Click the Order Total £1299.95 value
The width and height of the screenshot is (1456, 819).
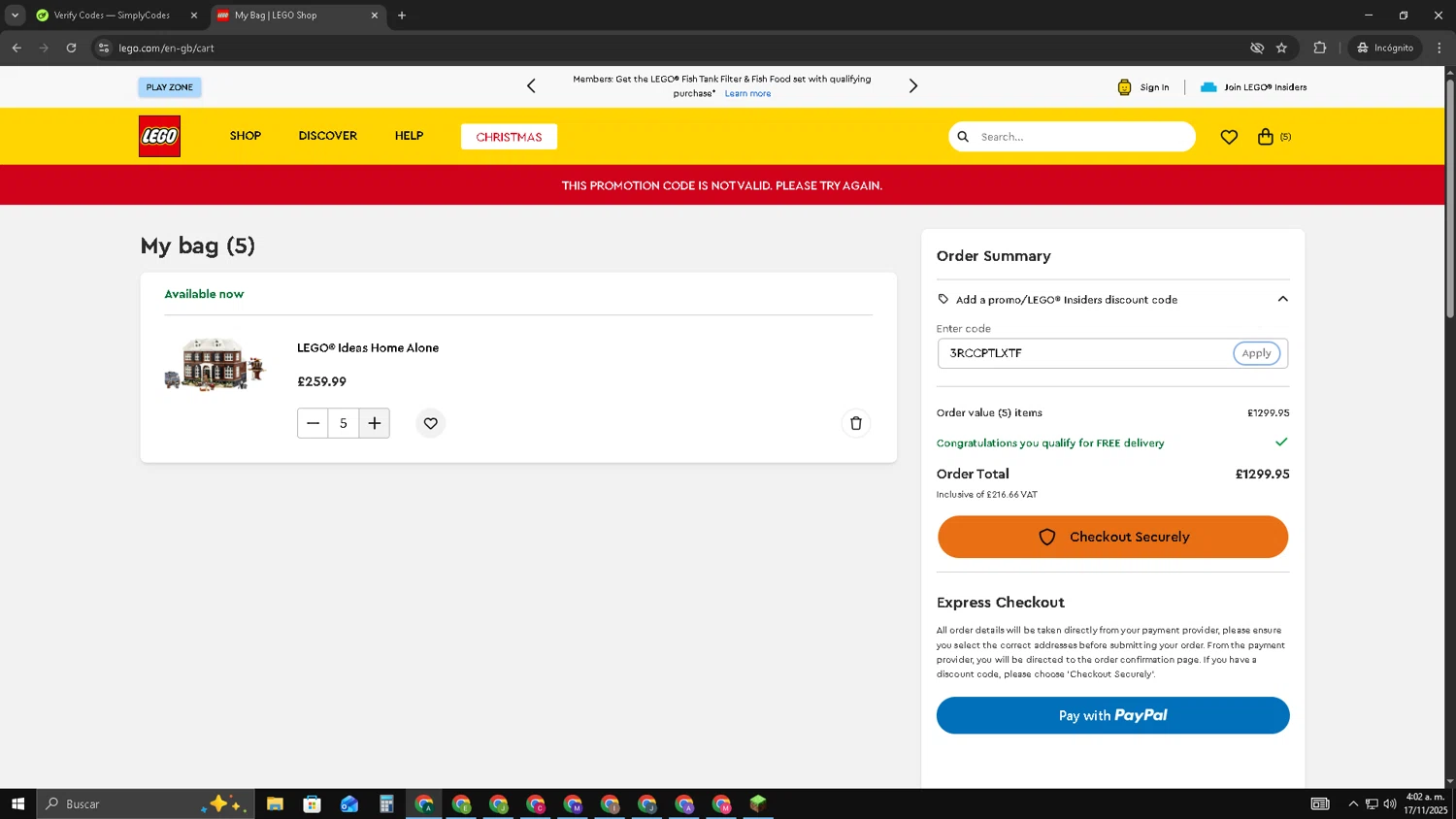point(1262,474)
